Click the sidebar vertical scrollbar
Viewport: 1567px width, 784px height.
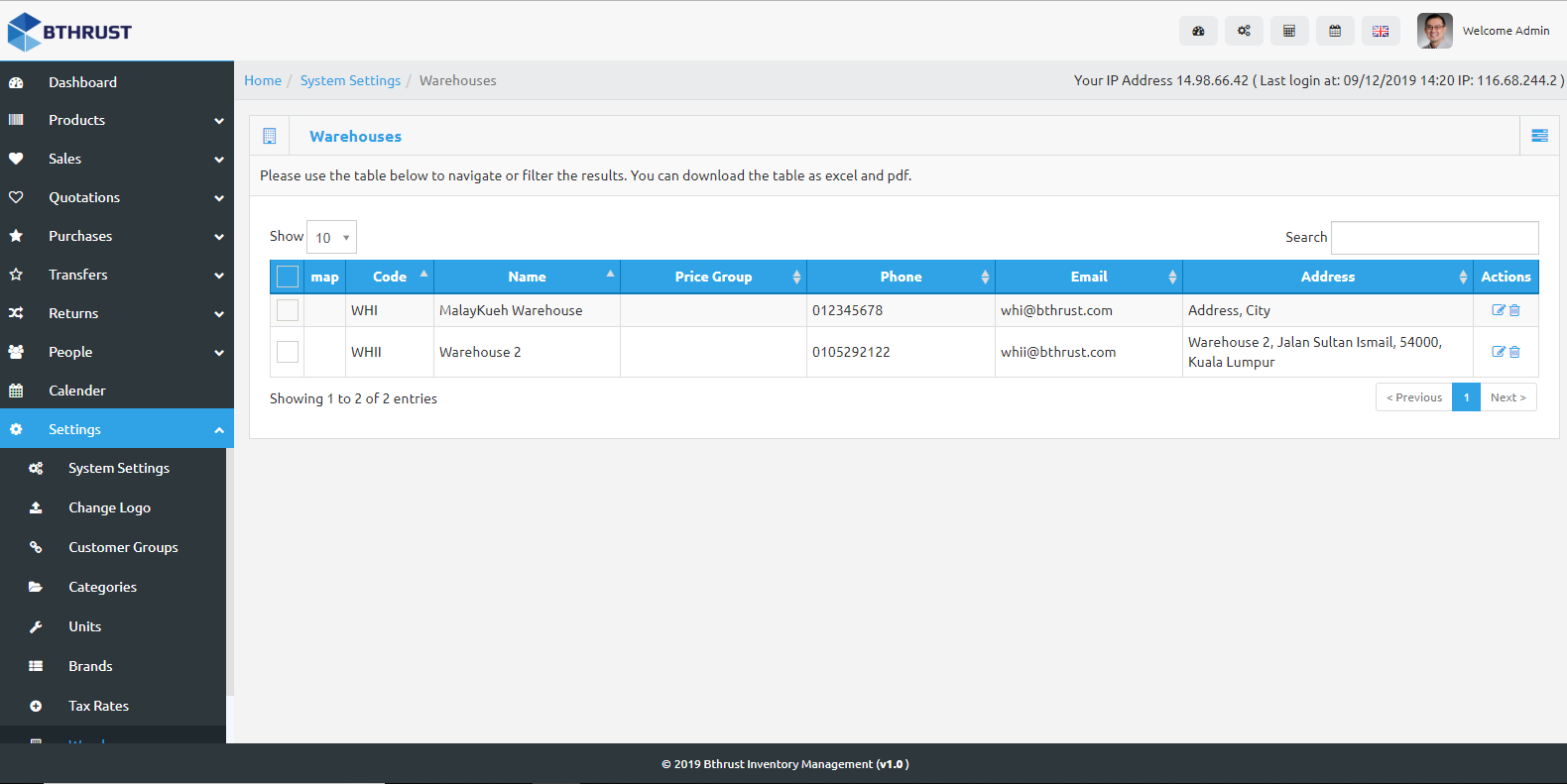pos(230,572)
